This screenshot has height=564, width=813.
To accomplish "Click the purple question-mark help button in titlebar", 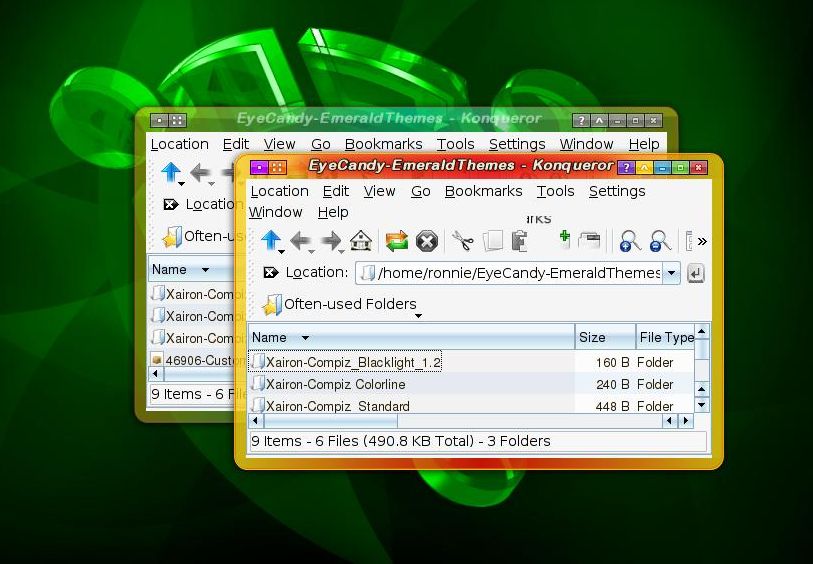I will pyautogui.click(x=626, y=167).
